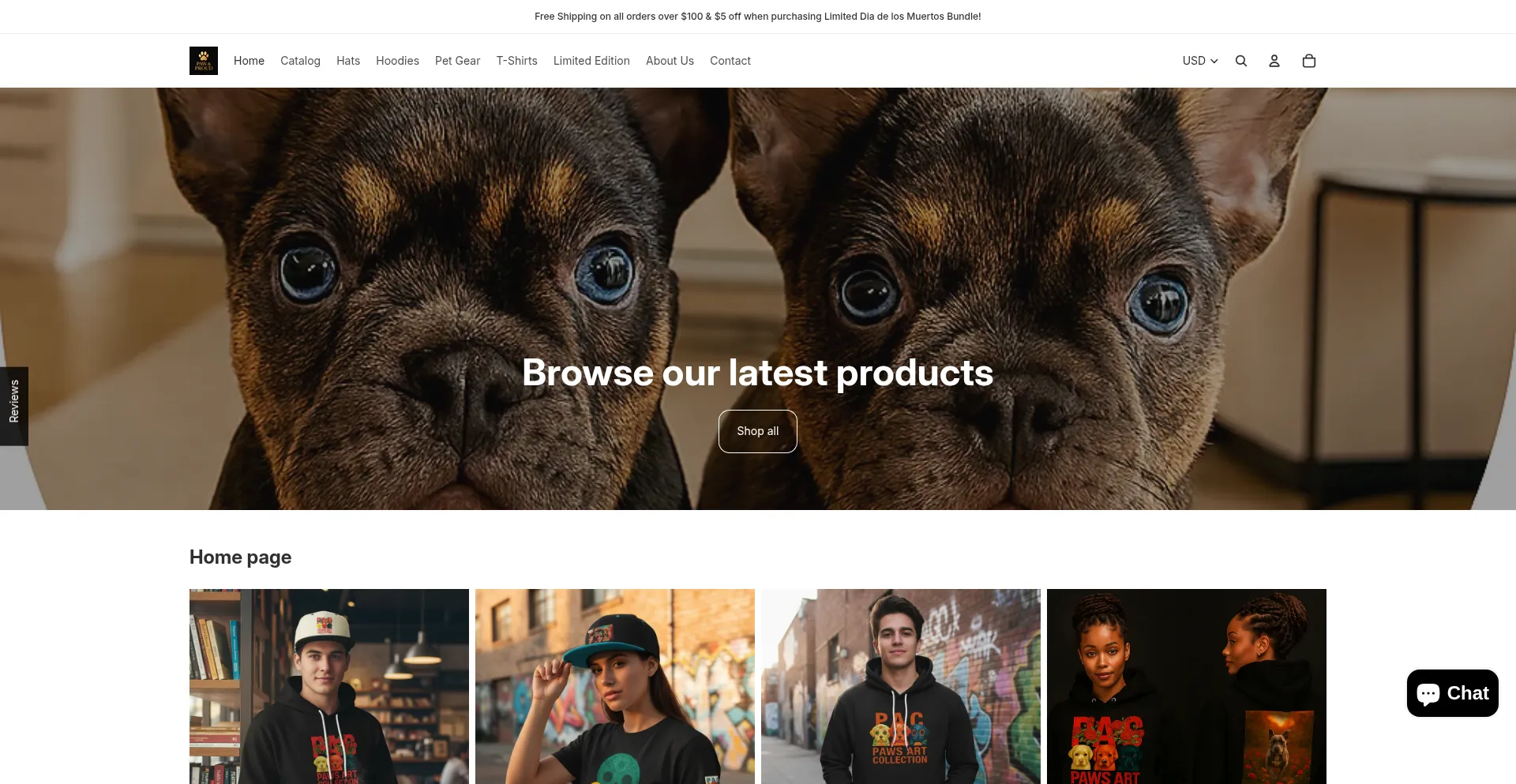The image size is (1516, 784).
Task: Go to the Catalog menu item
Action: pos(300,61)
